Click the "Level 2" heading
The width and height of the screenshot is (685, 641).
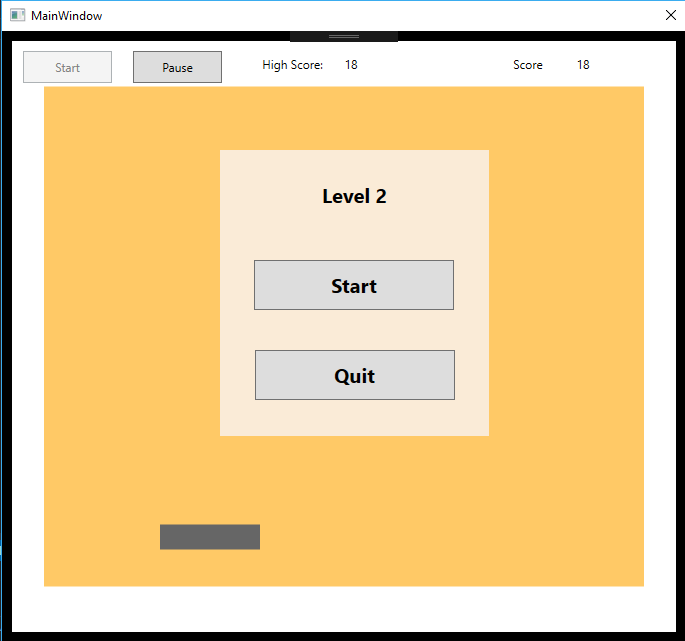click(x=354, y=196)
